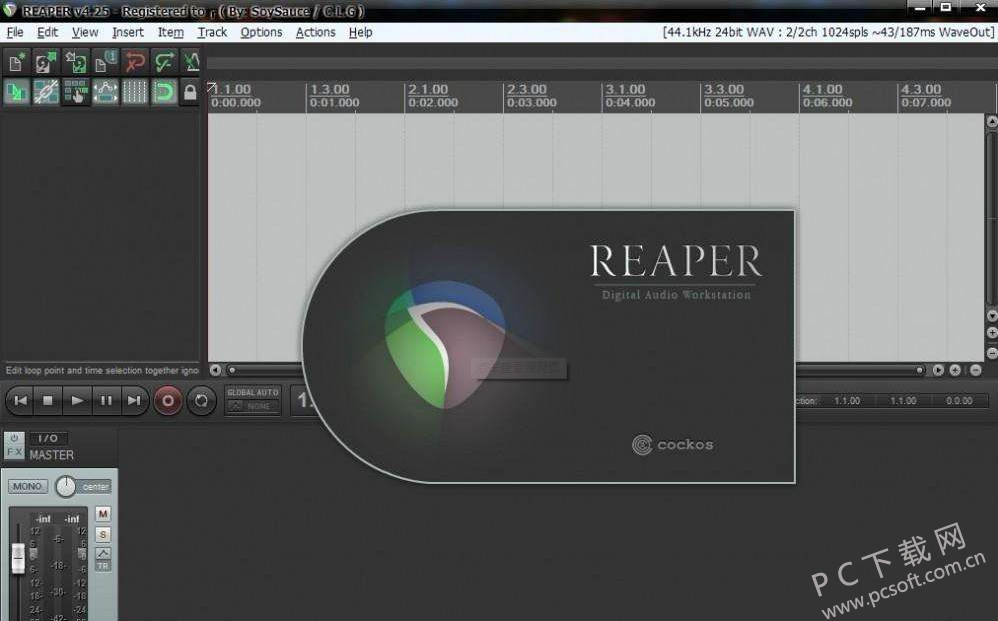This screenshot has height=621, width=998.
Task: Toggle the repeat loop button
Action: click(201, 400)
